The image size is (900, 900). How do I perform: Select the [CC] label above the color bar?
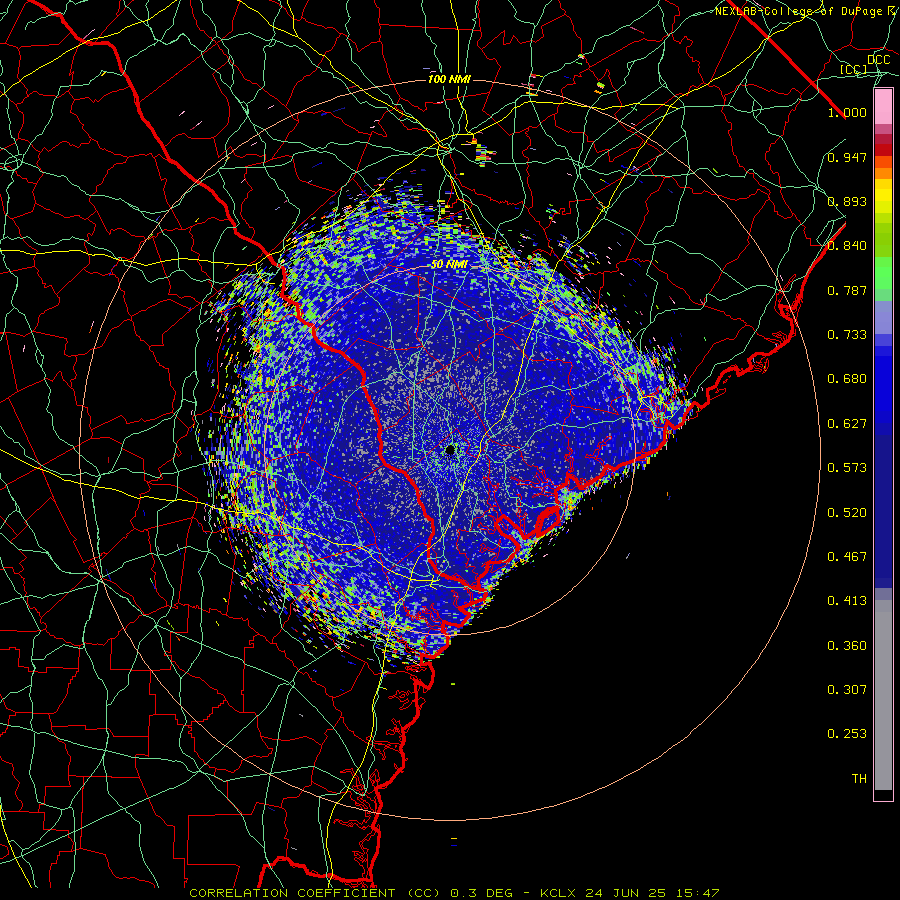[854, 69]
